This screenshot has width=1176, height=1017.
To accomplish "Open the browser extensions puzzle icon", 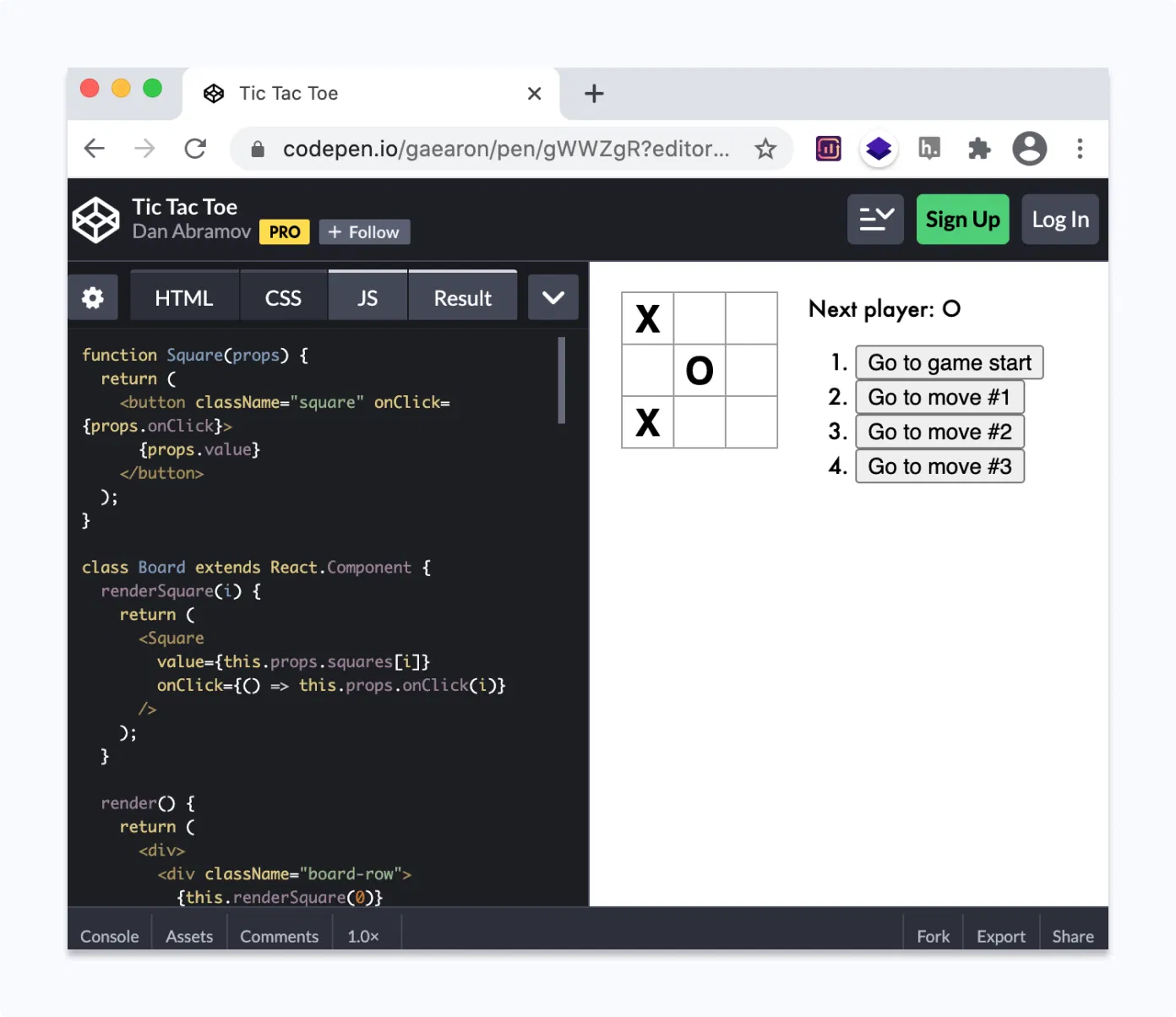I will coord(978,149).
